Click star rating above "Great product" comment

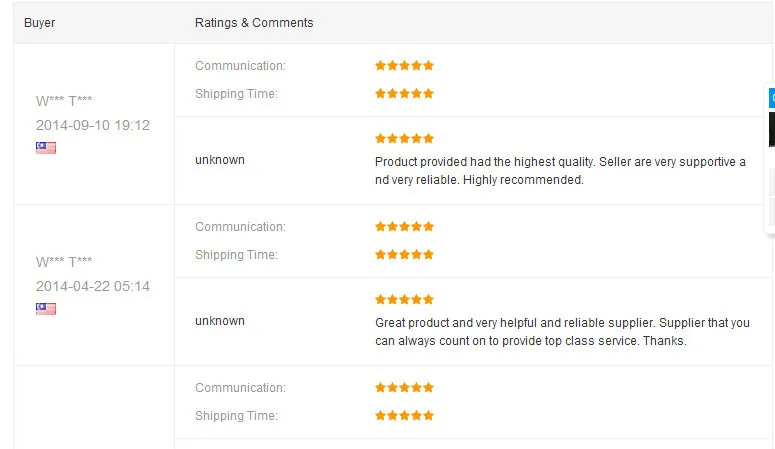tap(404, 300)
